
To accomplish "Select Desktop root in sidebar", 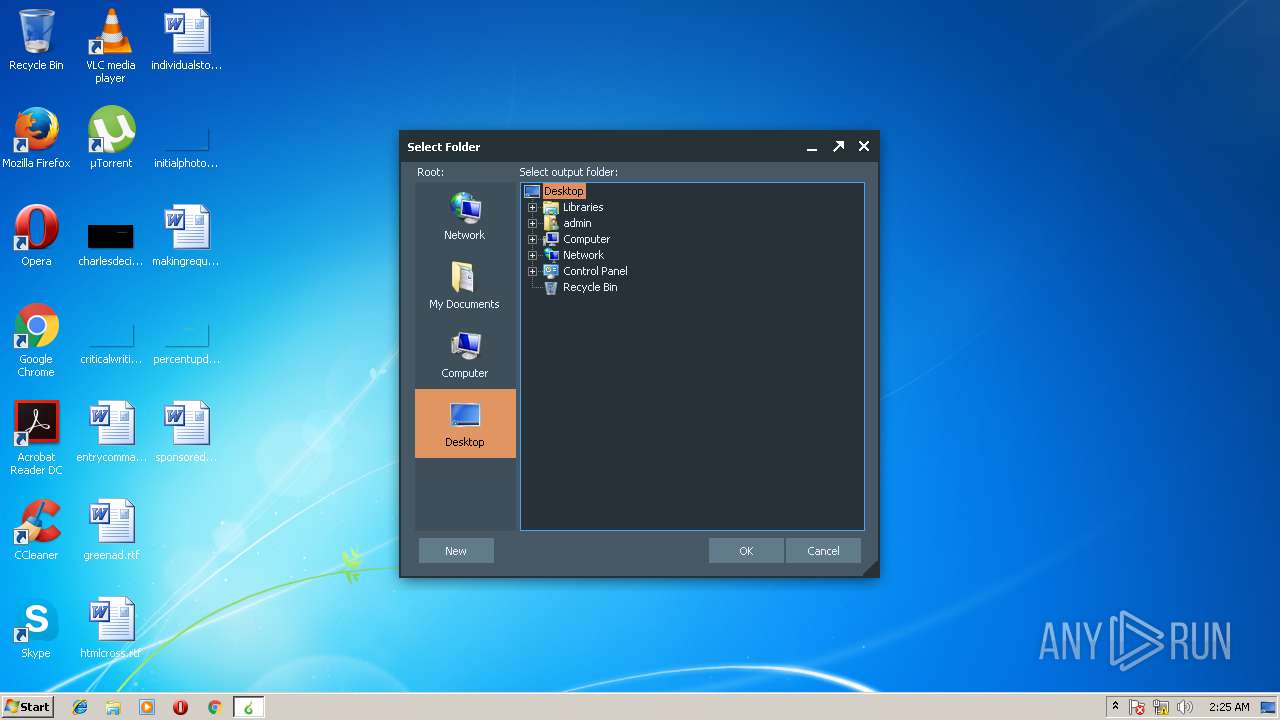I will (465, 424).
